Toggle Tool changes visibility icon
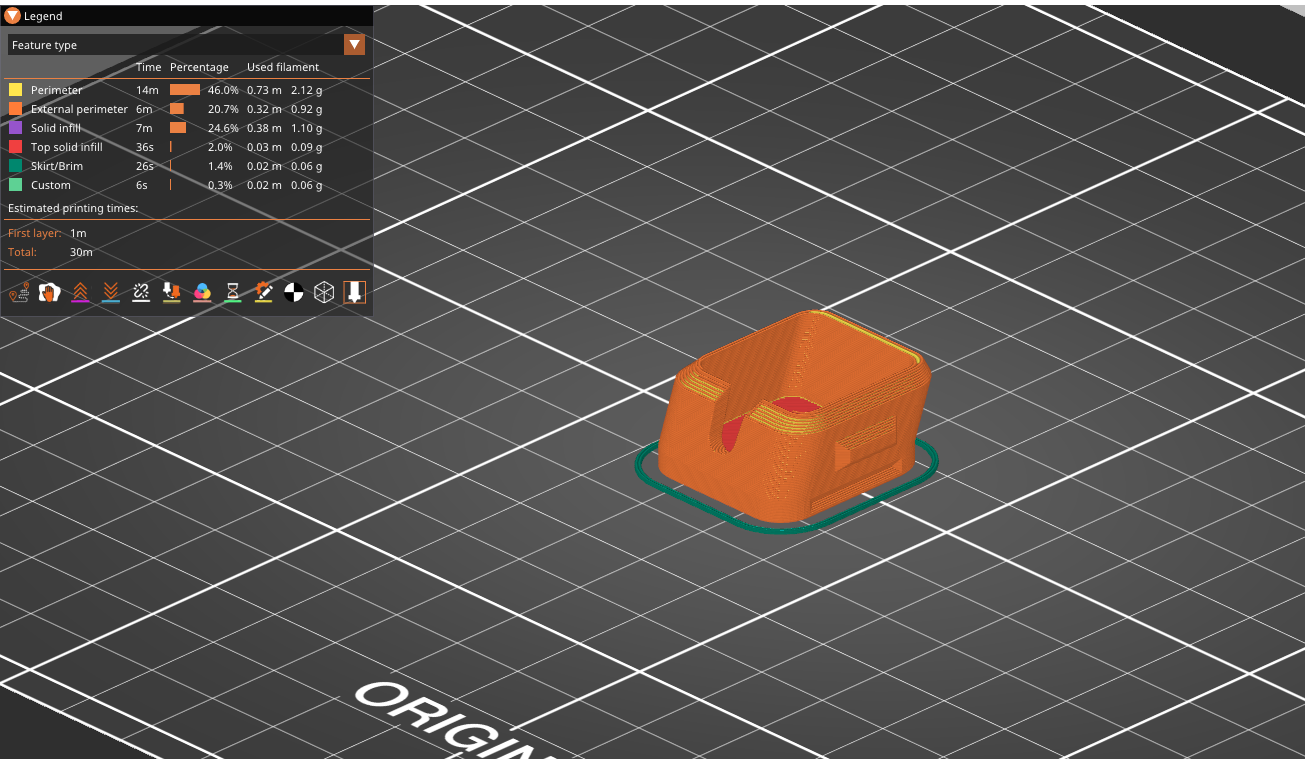This screenshot has width=1305, height=759. pos(171,292)
